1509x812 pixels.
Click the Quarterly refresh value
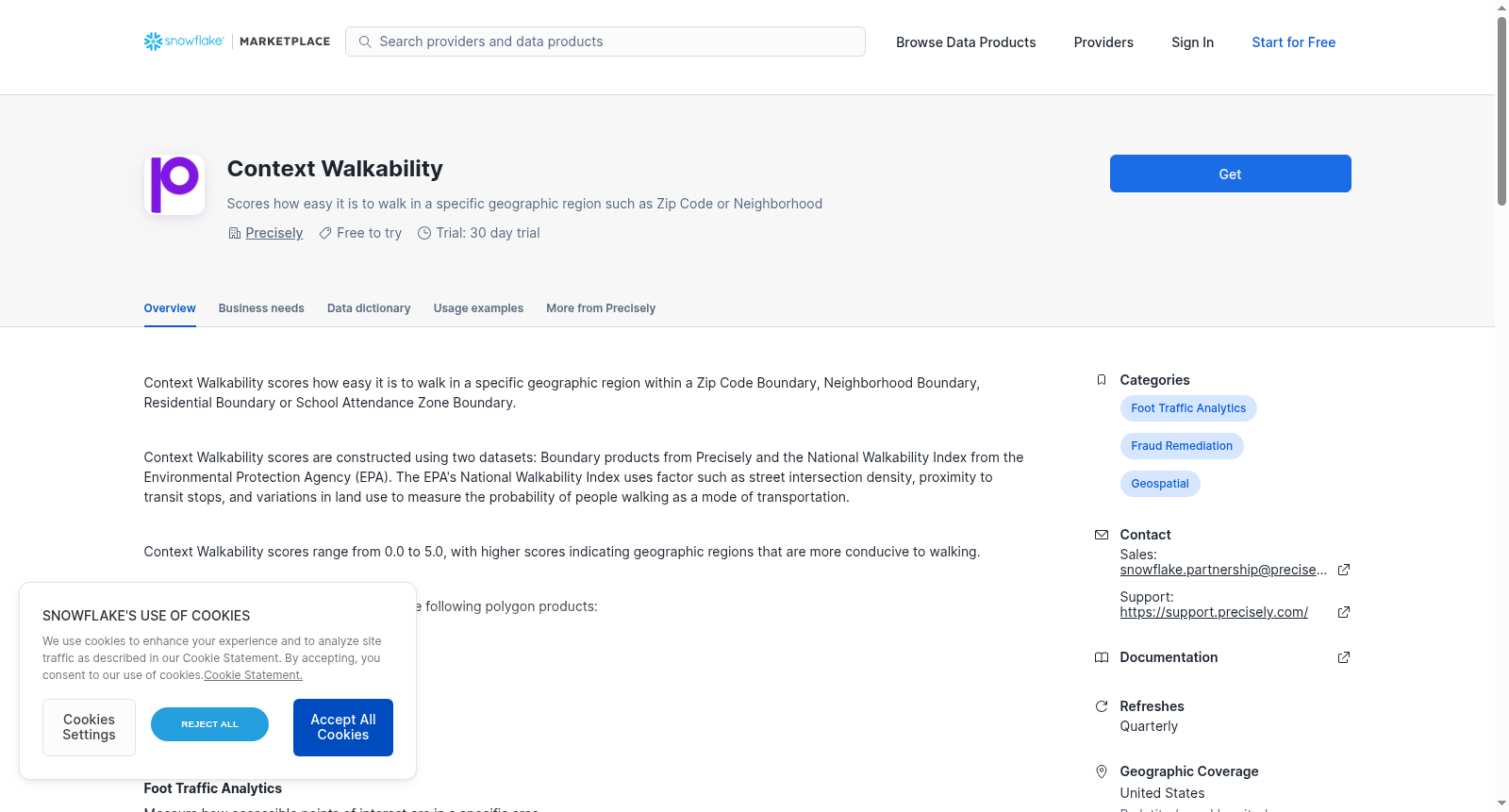(1149, 726)
